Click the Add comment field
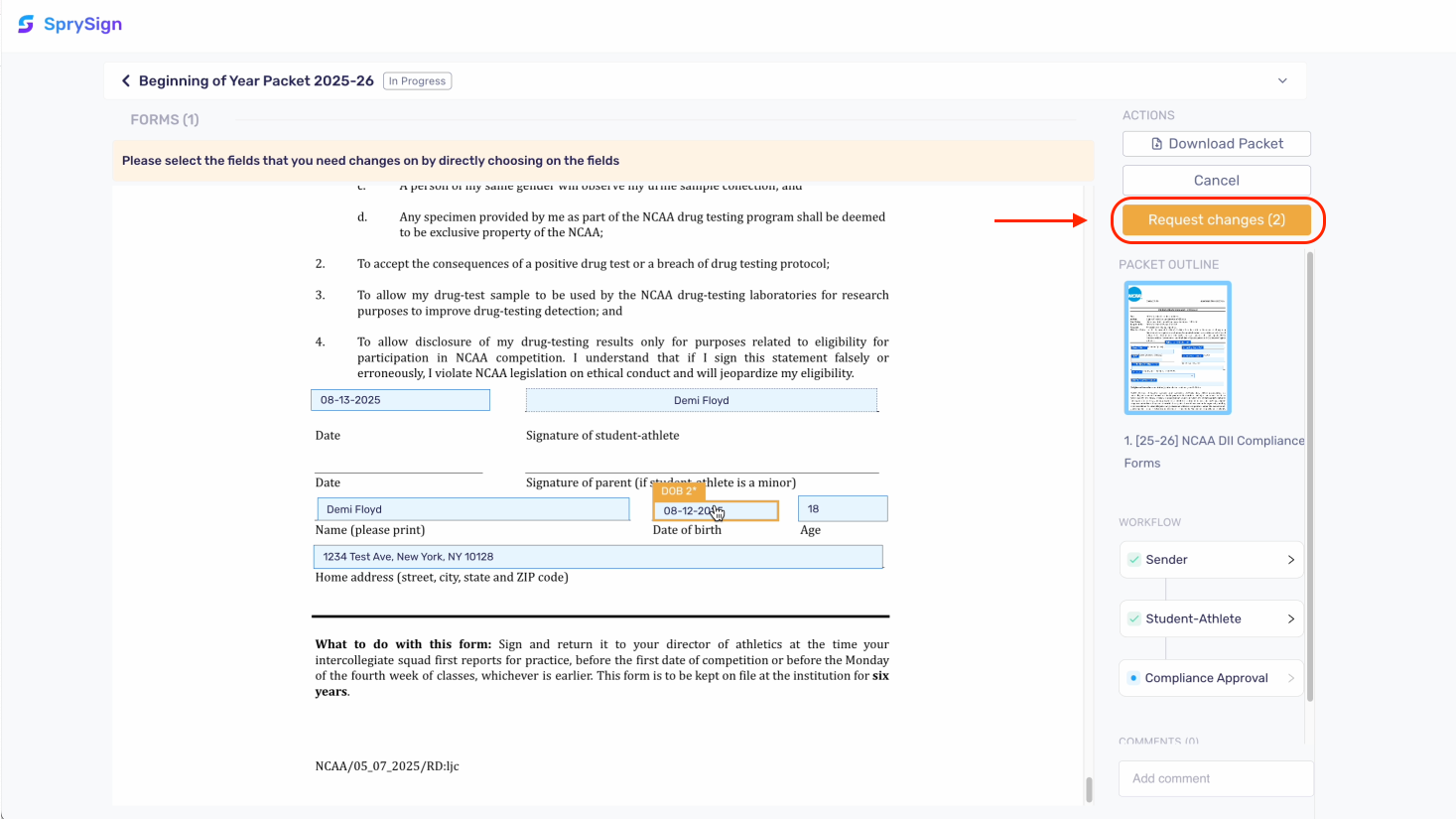1456x819 pixels. 1216,778
